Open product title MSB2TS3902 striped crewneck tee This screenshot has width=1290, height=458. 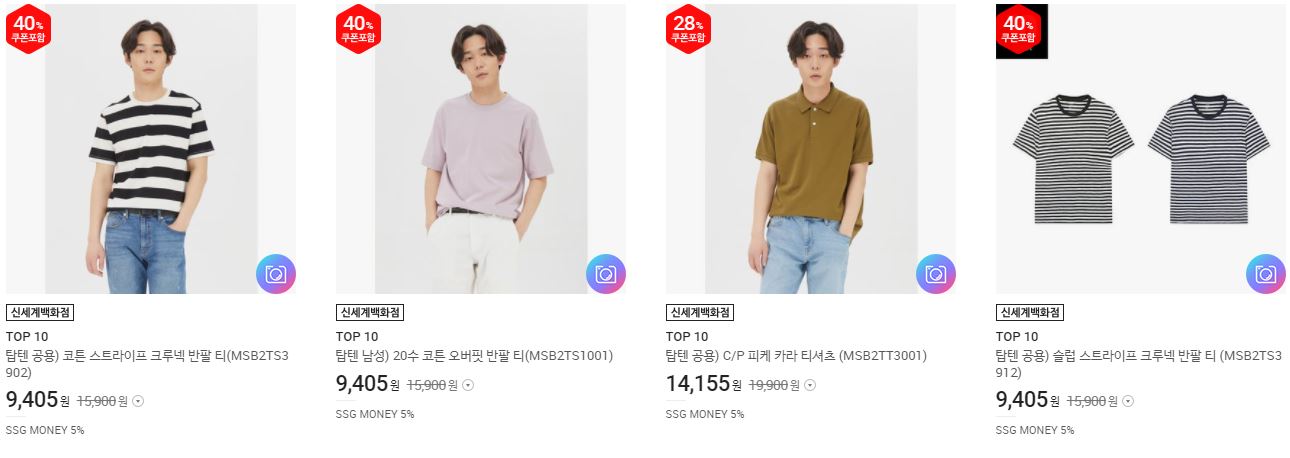click(x=147, y=364)
